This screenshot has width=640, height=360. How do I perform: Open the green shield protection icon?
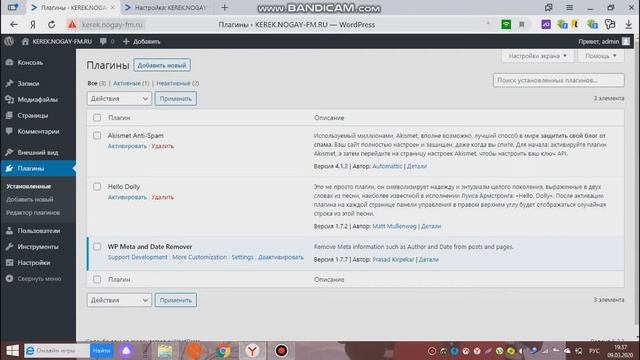coord(506,24)
